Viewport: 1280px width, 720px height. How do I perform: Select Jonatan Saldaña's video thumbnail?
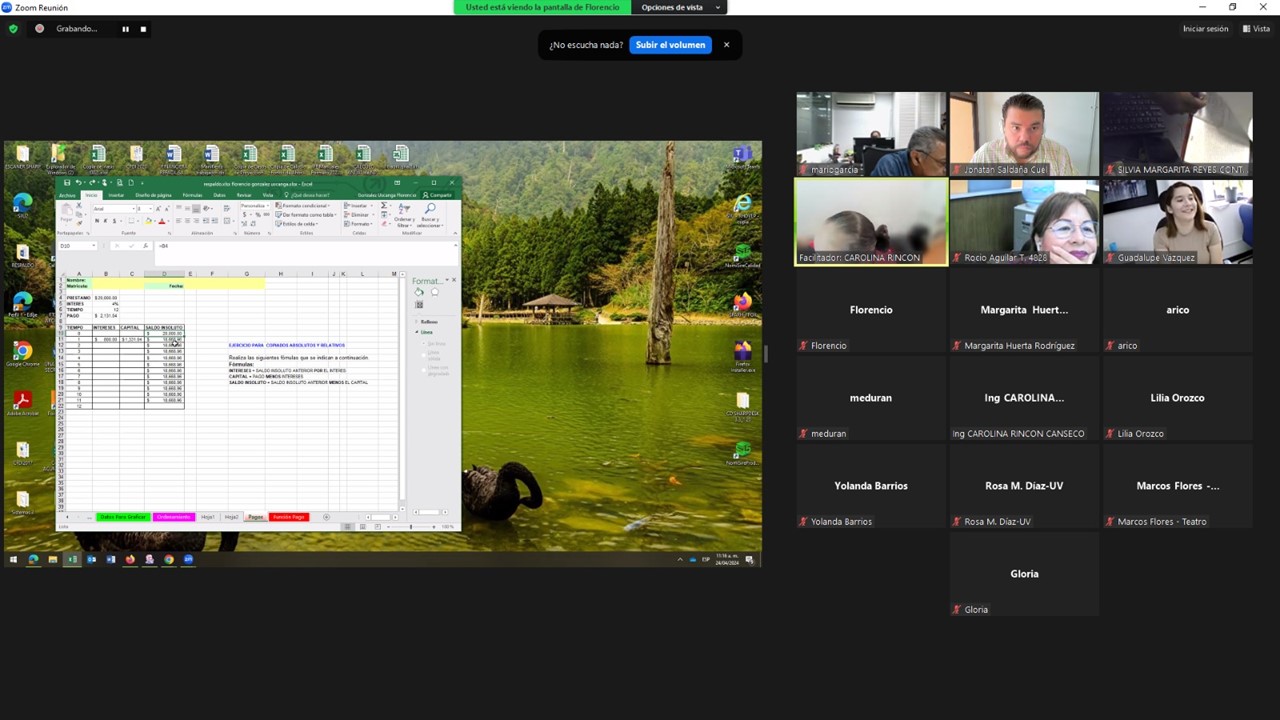click(x=1024, y=134)
